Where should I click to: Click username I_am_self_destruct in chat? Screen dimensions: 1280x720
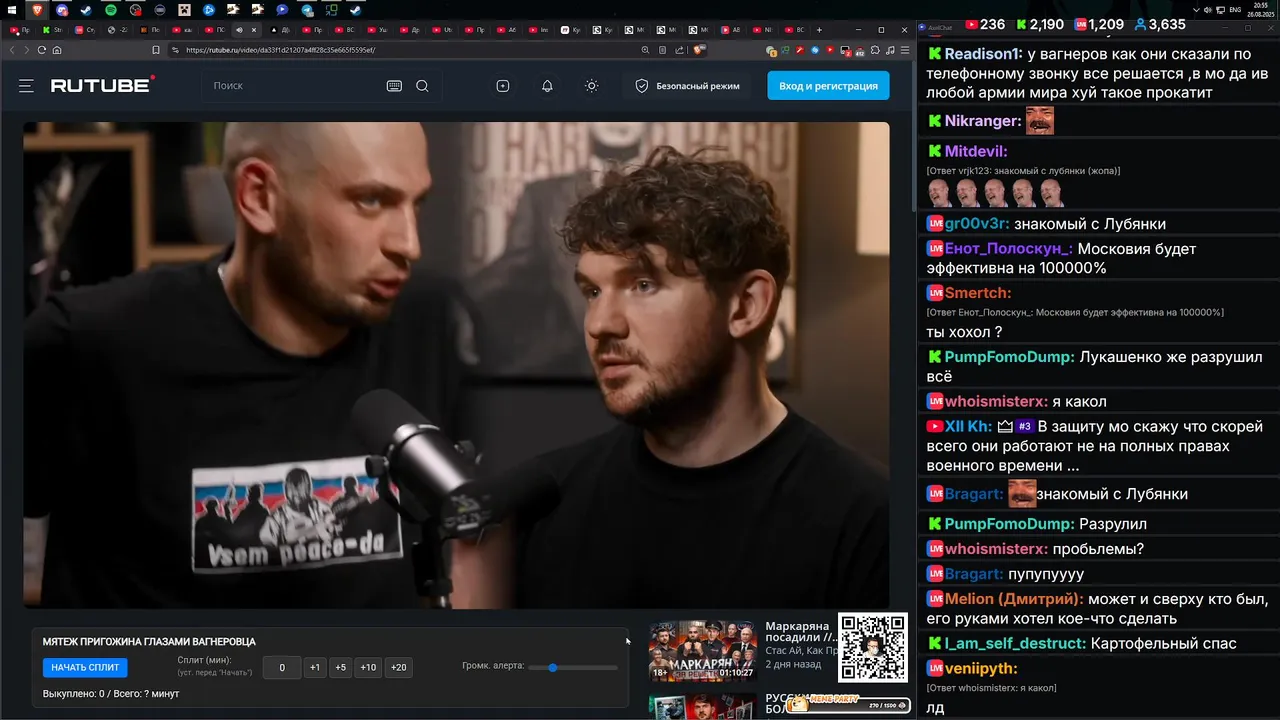[x=1015, y=644]
